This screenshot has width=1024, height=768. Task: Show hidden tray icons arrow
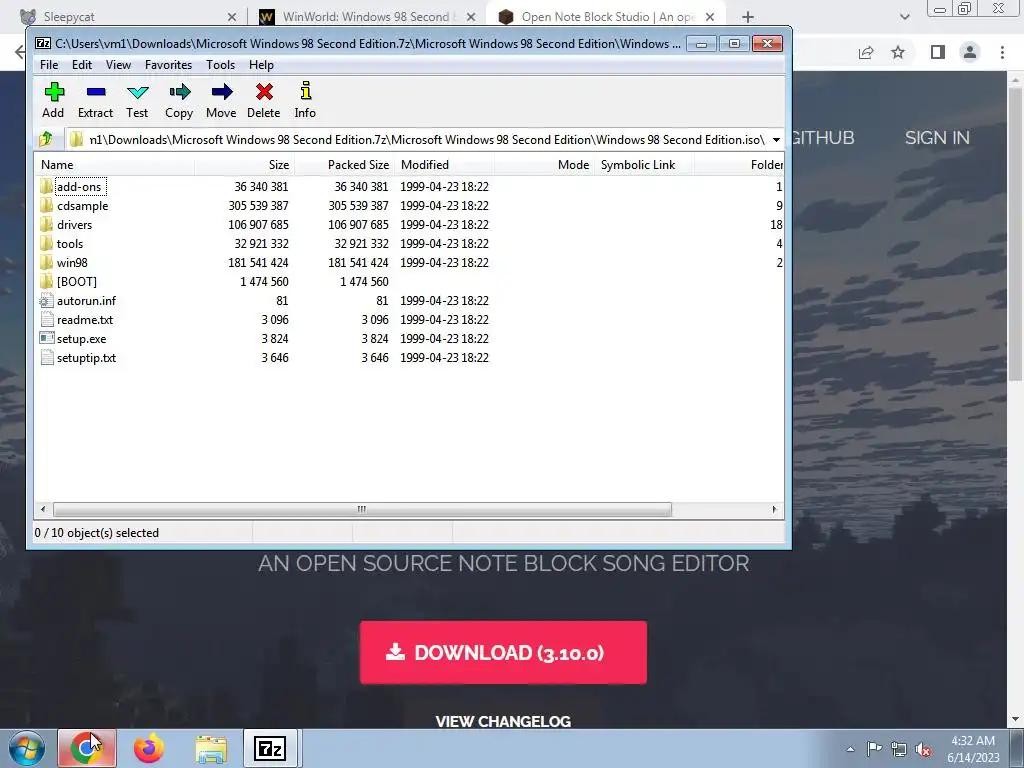850,749
